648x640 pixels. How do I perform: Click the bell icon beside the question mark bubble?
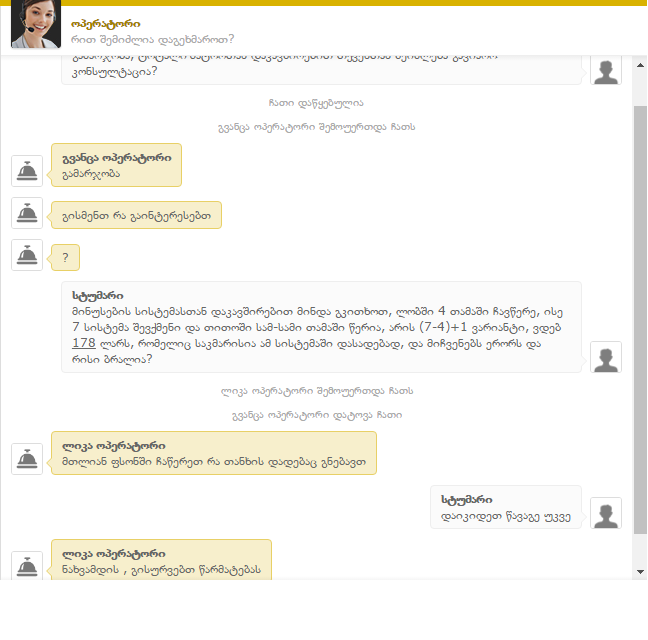(x=27, y=255)
